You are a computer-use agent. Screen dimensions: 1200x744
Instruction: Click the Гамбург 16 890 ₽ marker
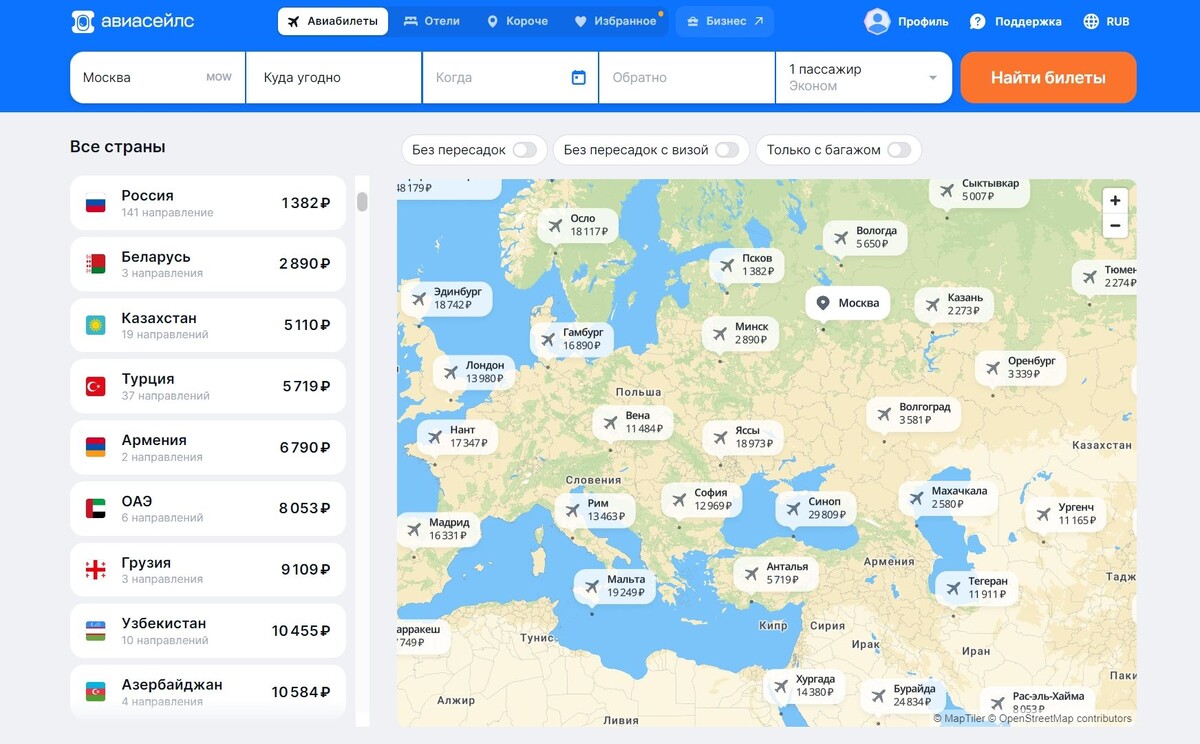(572, 338)
